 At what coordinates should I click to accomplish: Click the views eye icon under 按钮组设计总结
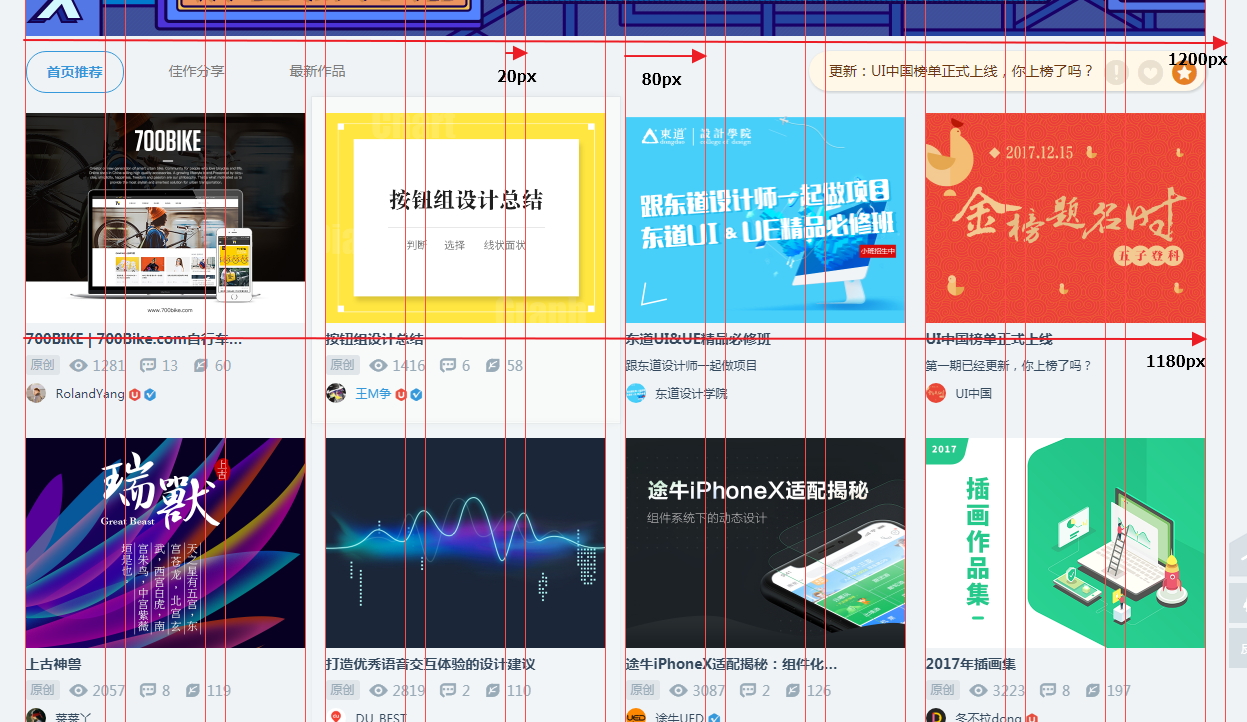click(379, 365)
